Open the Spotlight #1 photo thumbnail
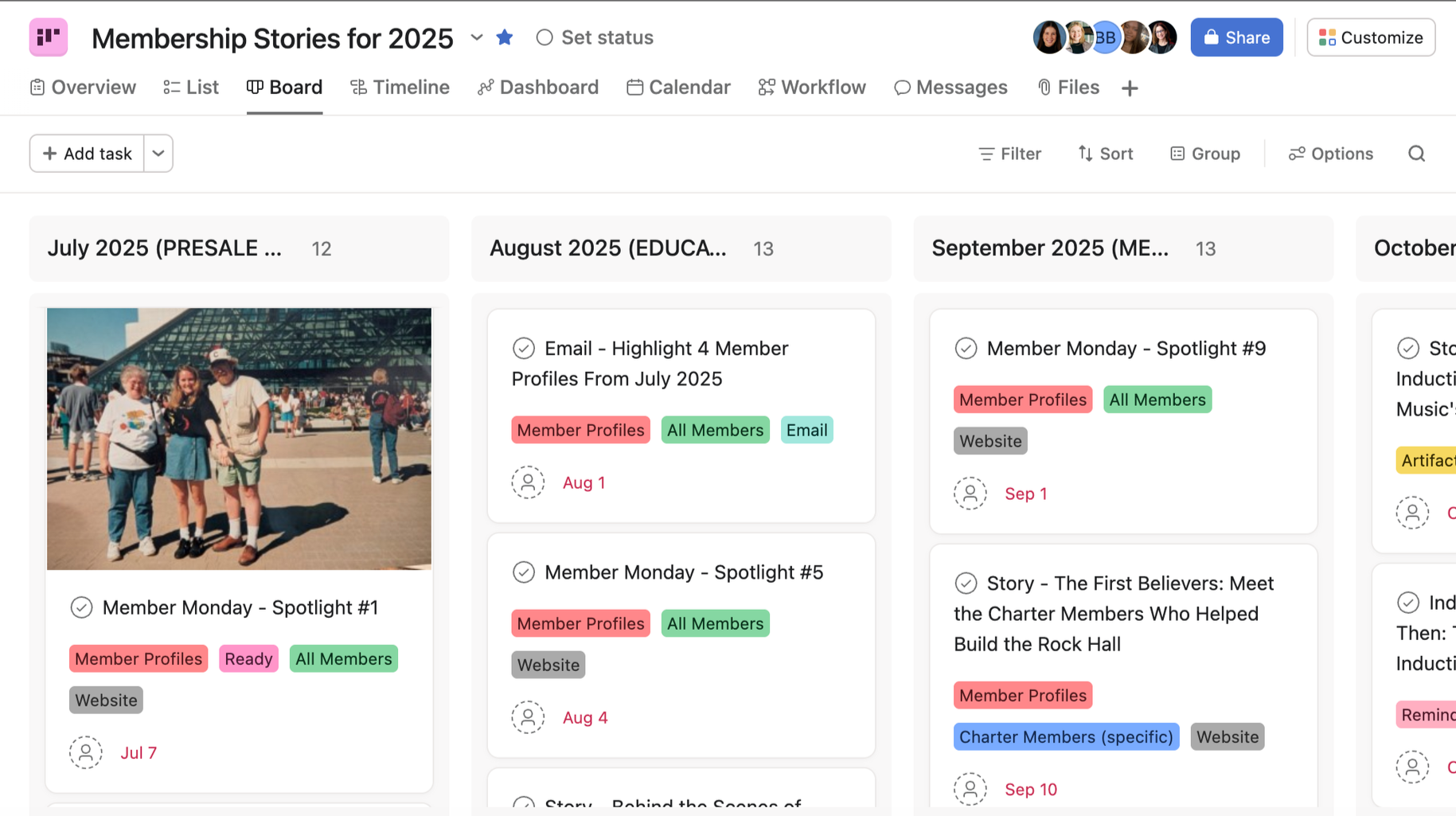Viewport: 1456px width, 816px height. point(239,439)
